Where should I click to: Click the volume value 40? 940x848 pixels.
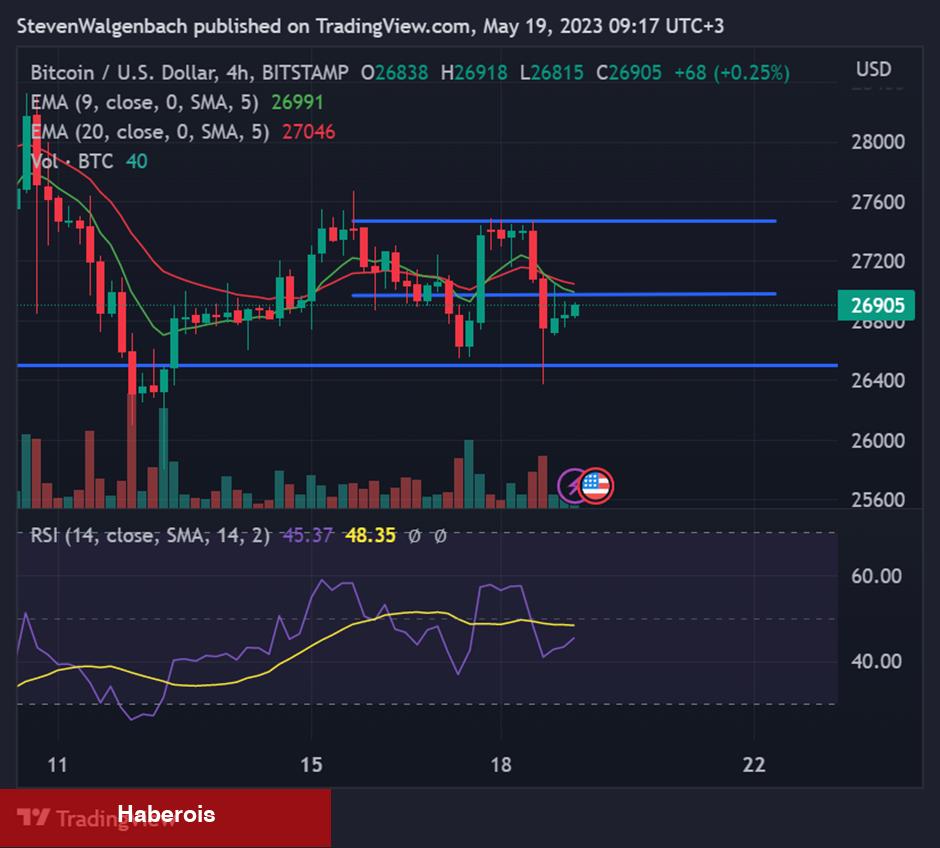pos(137,161)
